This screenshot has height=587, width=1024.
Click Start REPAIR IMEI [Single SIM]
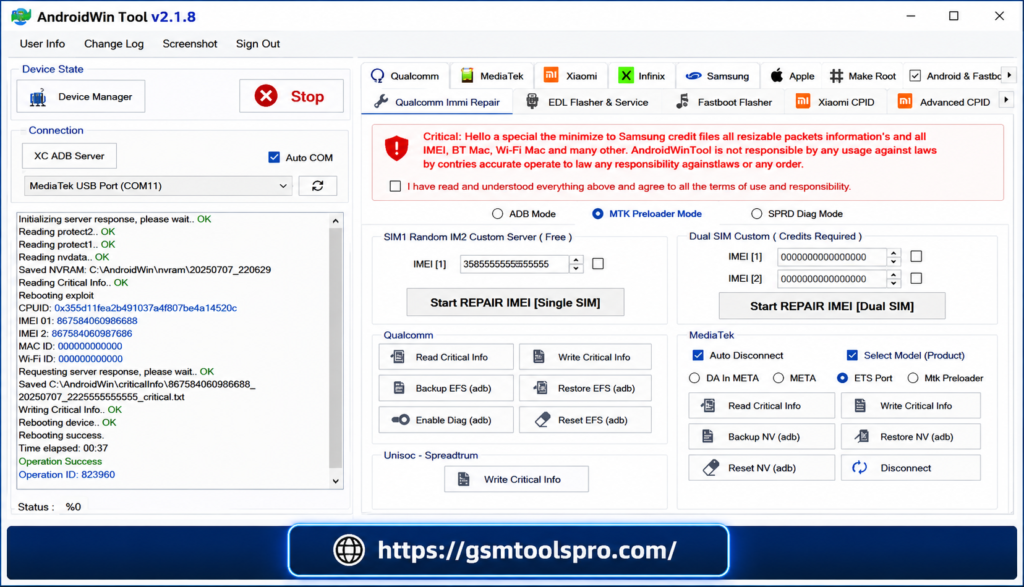point(515,302)
